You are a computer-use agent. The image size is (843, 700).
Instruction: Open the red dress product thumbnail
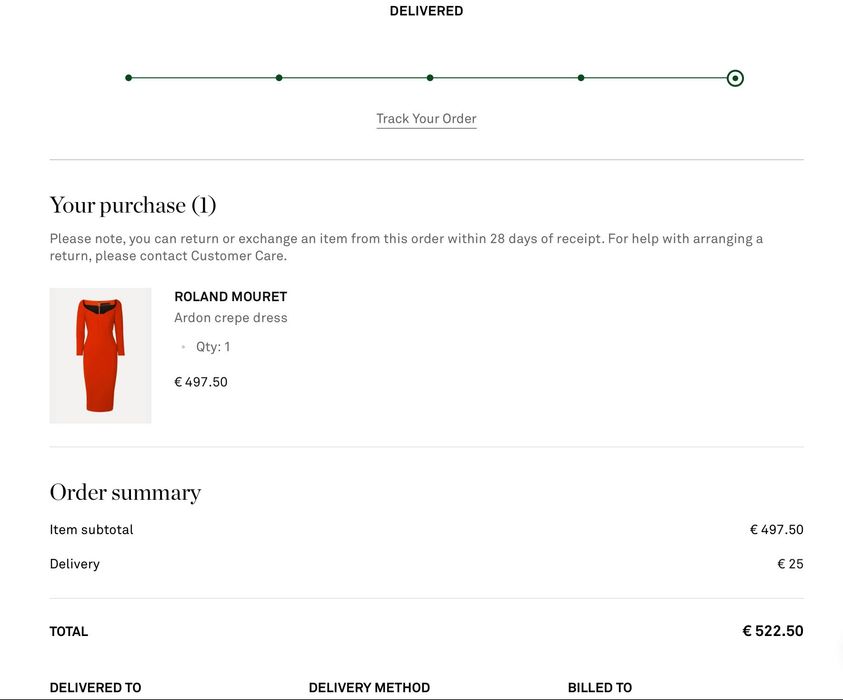[x=100, y=355]
